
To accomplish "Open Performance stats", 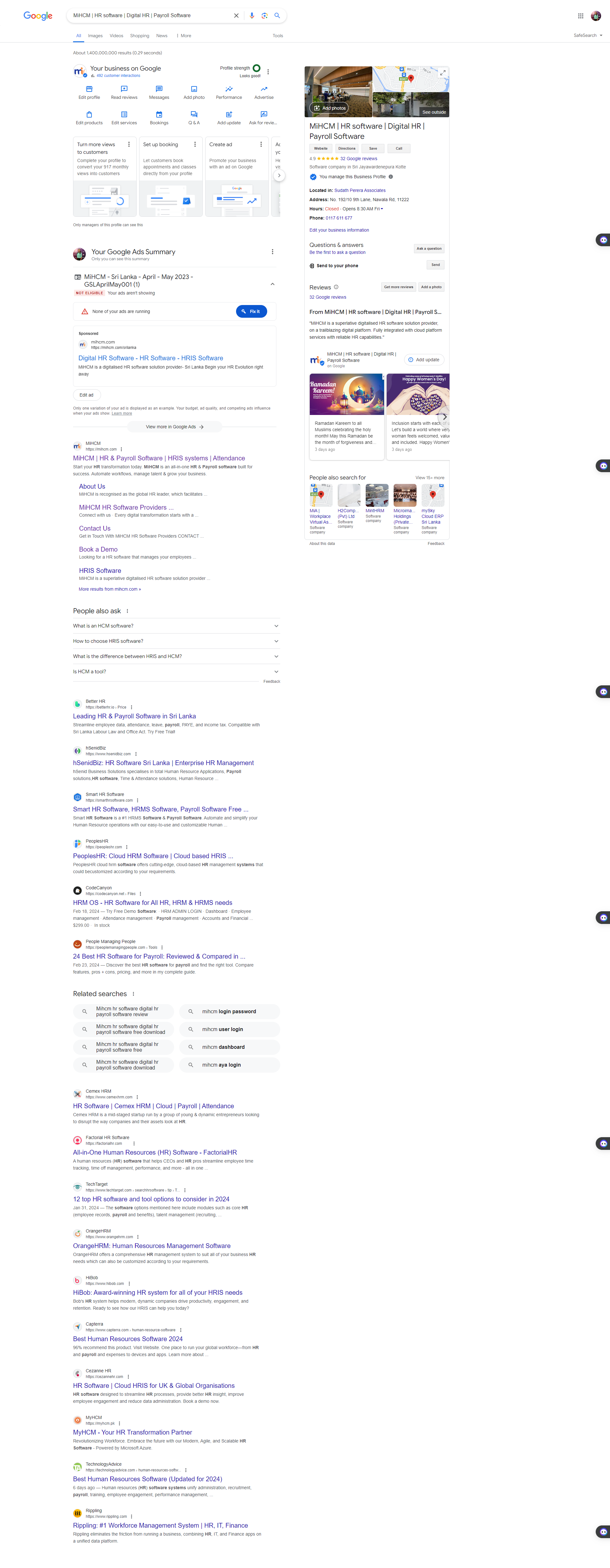I will pyautogui.click(x=229, y=92).
